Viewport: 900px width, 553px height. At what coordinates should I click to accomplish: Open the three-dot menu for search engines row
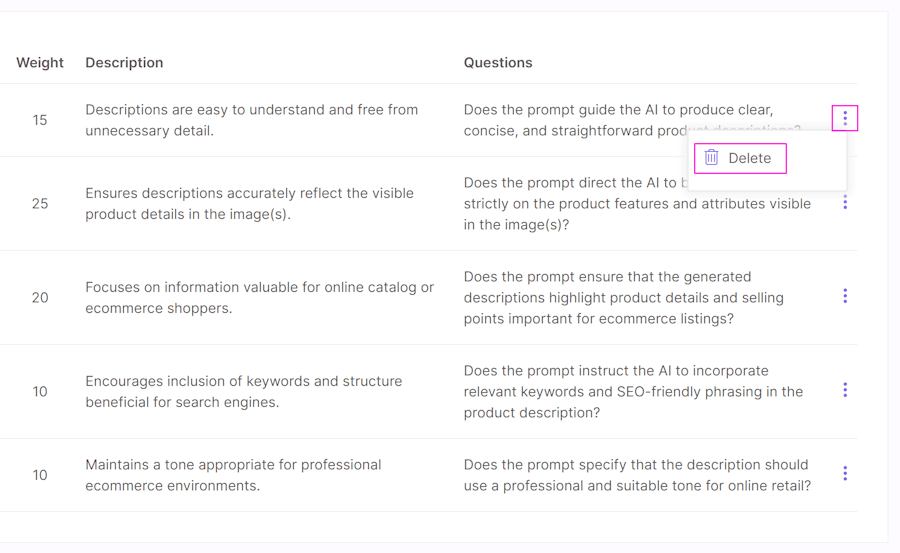845,390
